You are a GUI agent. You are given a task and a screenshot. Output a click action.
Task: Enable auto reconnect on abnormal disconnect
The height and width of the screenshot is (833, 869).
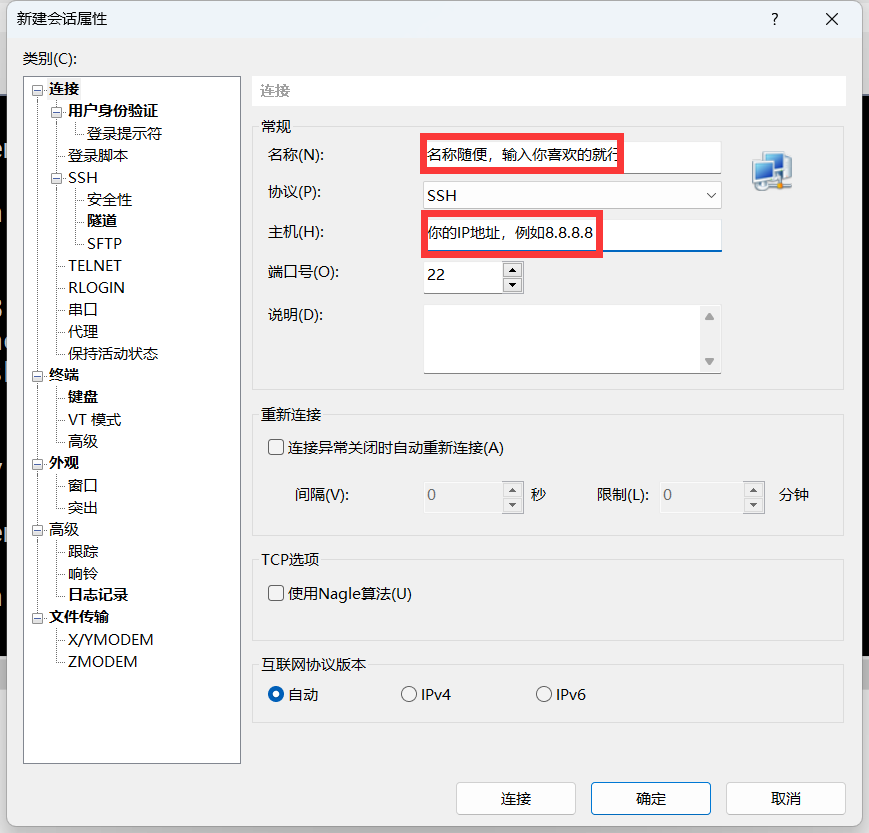pyautogui.click(x=276, y=447)
